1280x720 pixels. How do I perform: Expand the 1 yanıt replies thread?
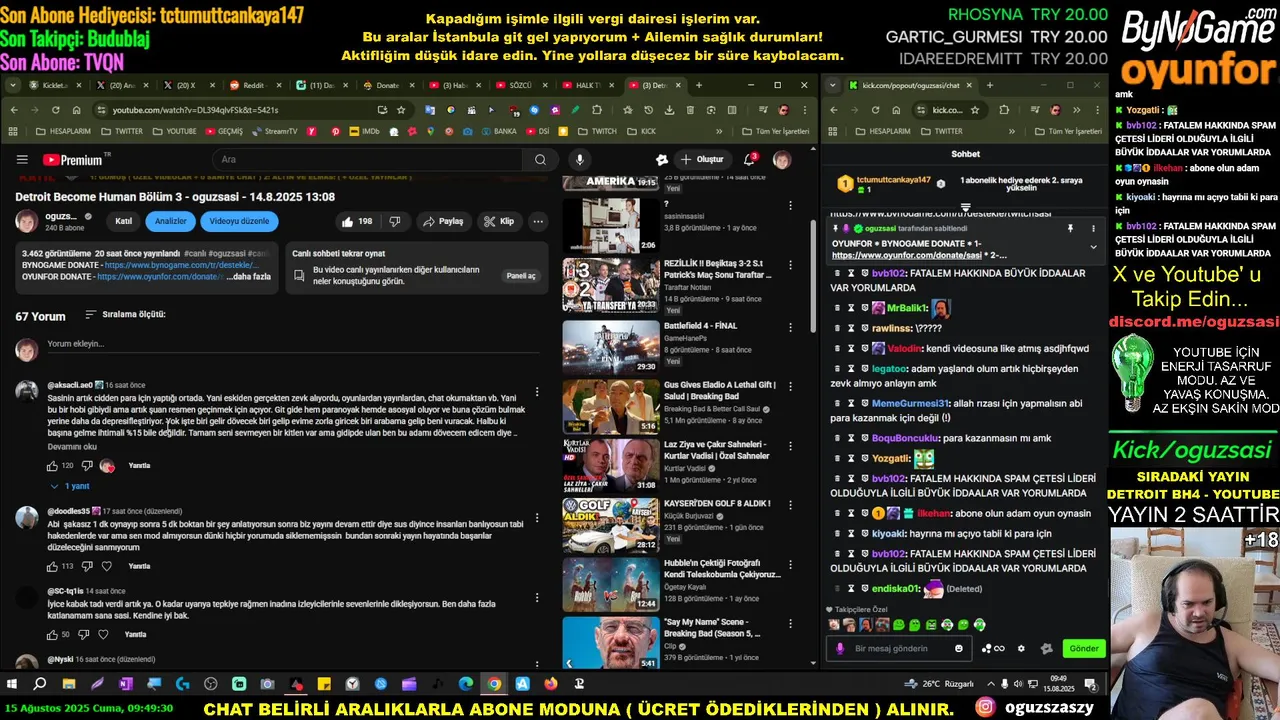(70, 486)
